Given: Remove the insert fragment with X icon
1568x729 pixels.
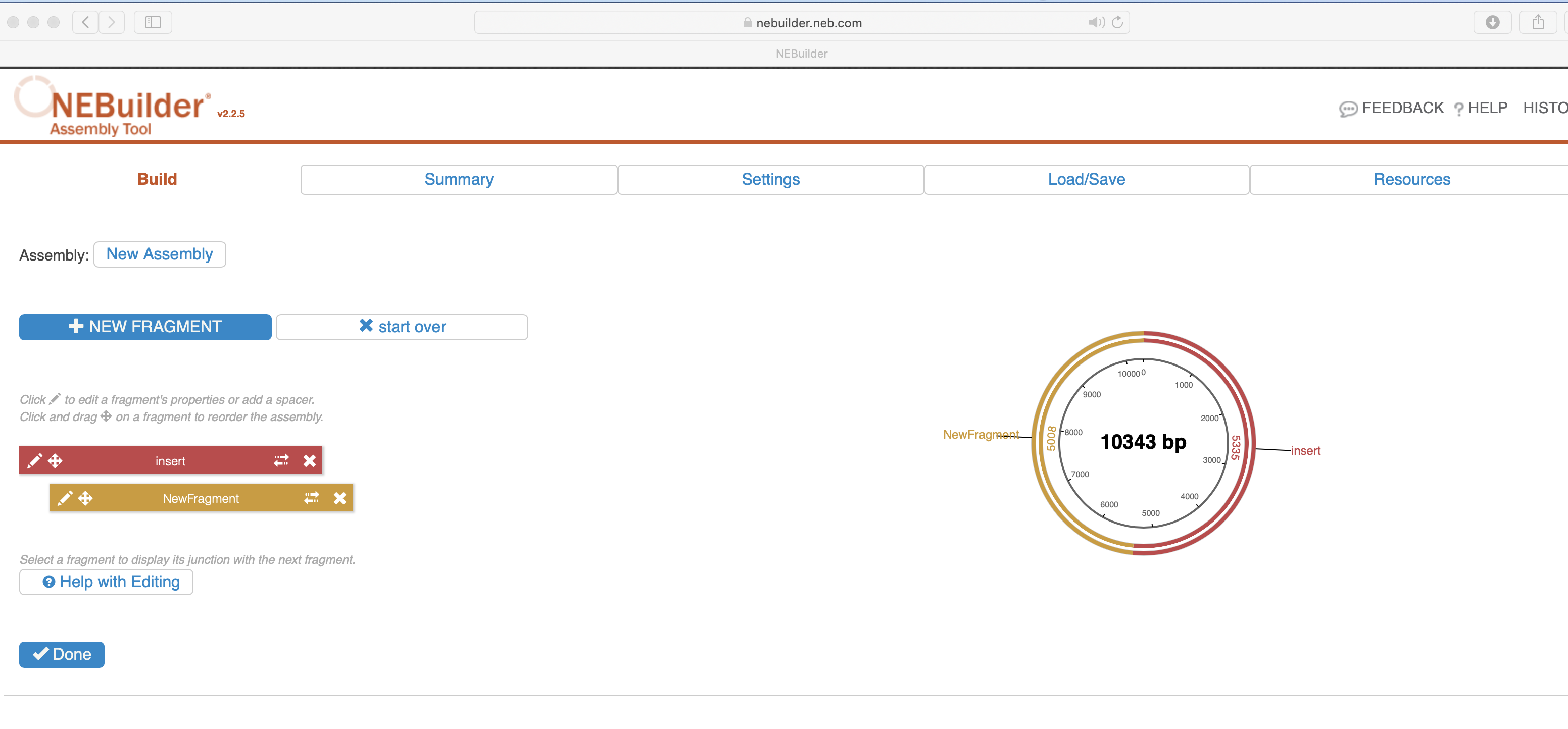Looking at the screenshot, I should tap(310, 460).
